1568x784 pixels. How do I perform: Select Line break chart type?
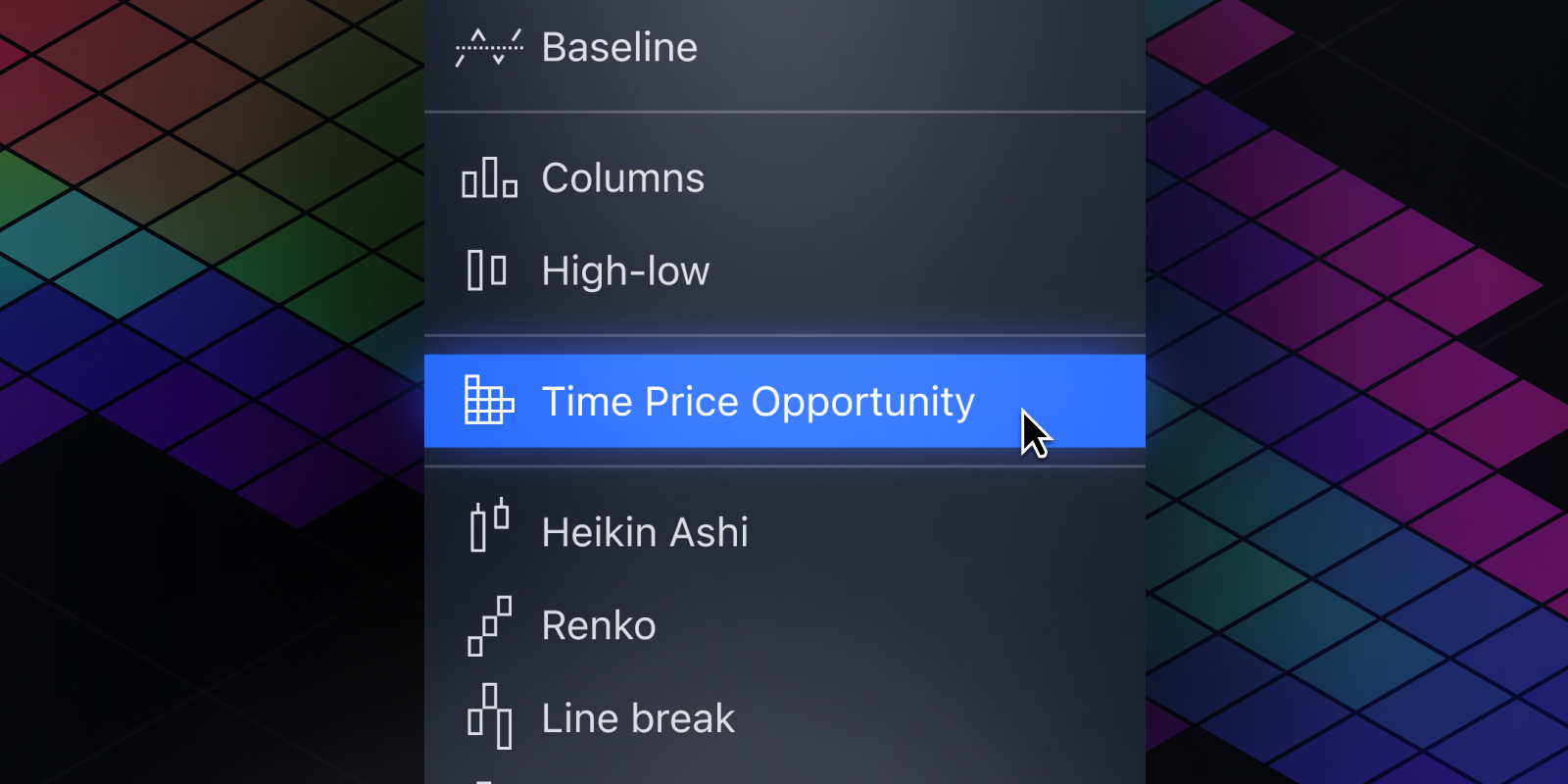(785, 718)
